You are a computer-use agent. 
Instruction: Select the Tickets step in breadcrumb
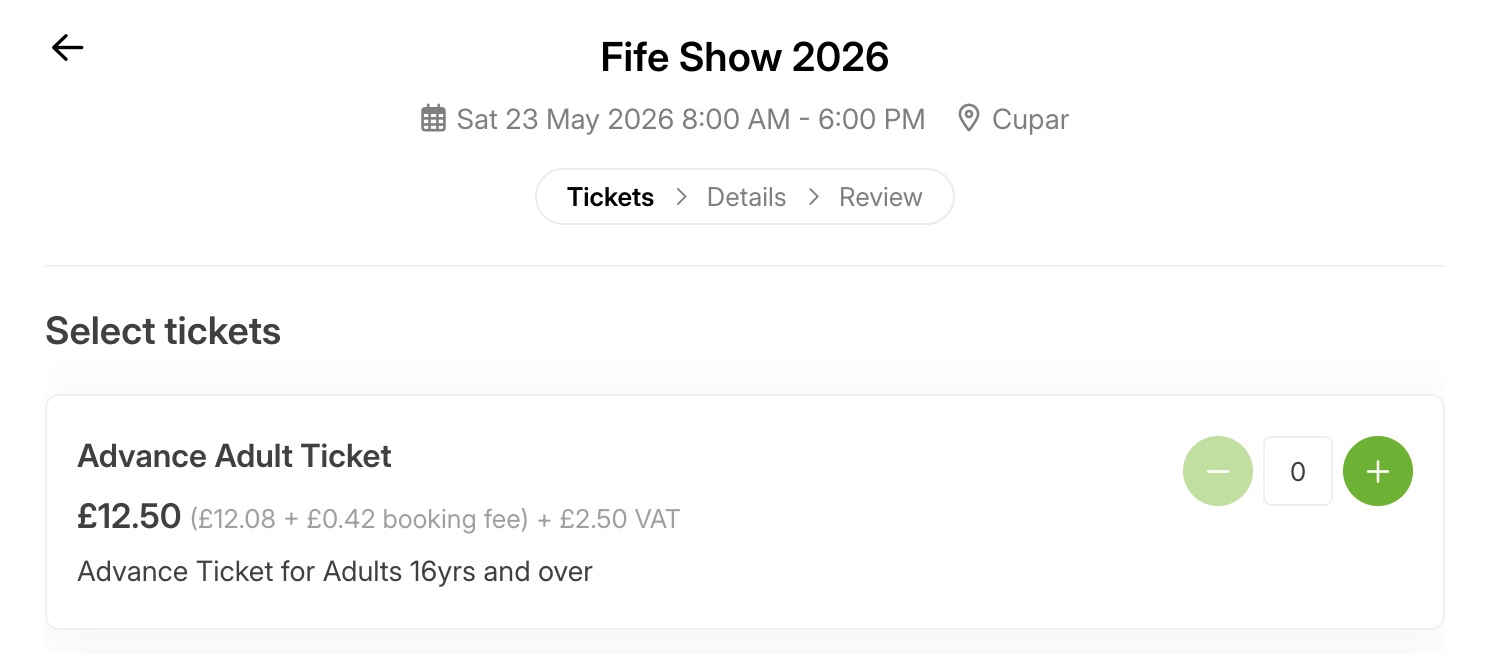[x=610, y=197]
